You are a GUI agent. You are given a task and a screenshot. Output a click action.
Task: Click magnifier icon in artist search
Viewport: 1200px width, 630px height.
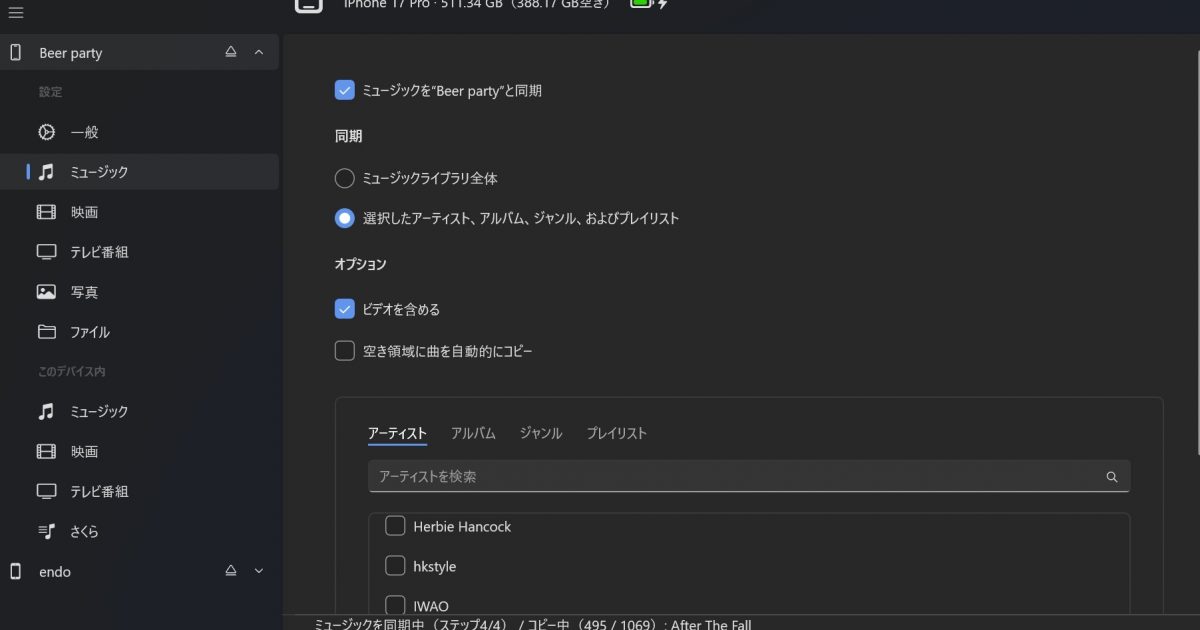coord(1111,477)
